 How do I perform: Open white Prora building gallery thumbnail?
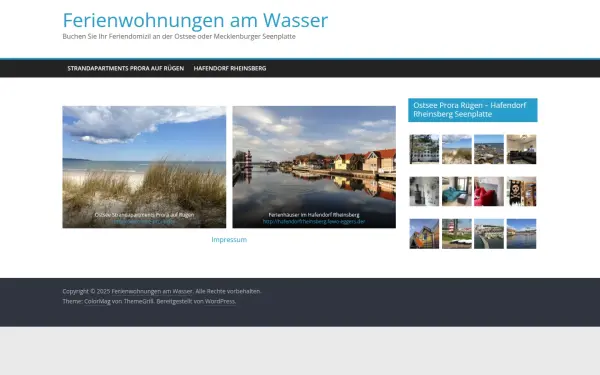point(424,149)
